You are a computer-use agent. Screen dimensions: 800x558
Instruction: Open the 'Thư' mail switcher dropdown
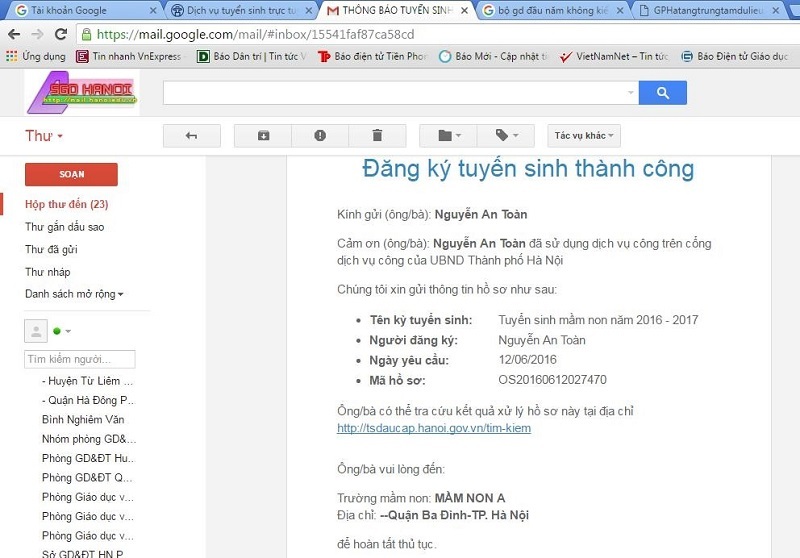coord(45,136)
